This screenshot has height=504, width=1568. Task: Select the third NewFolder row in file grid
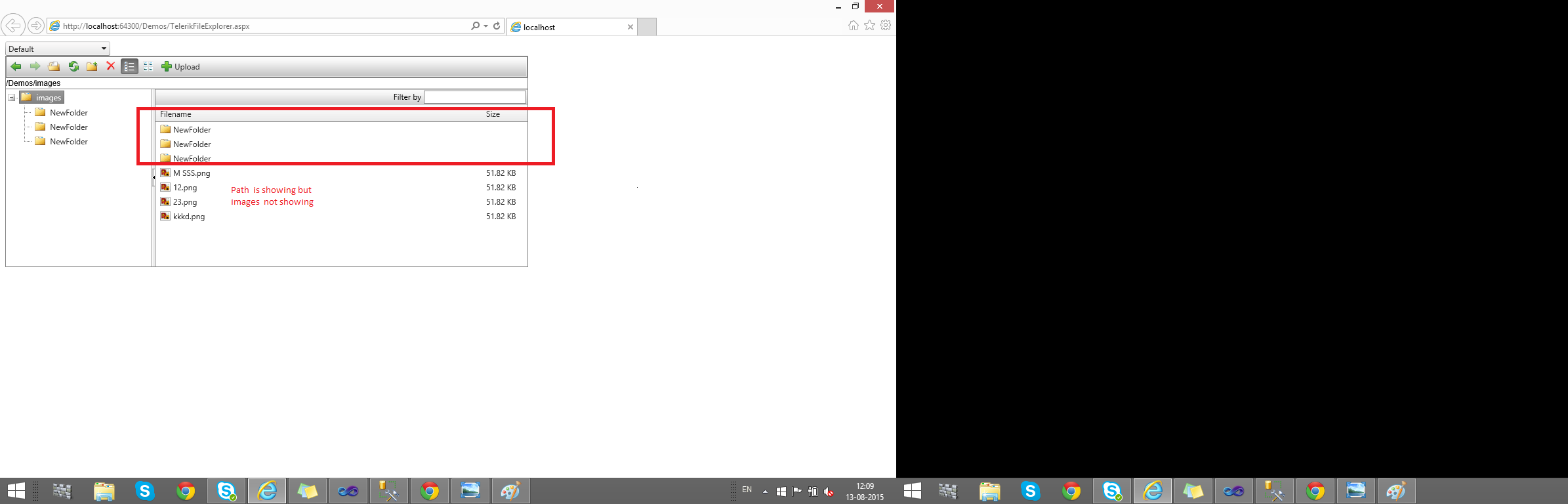tap(341, 158)
